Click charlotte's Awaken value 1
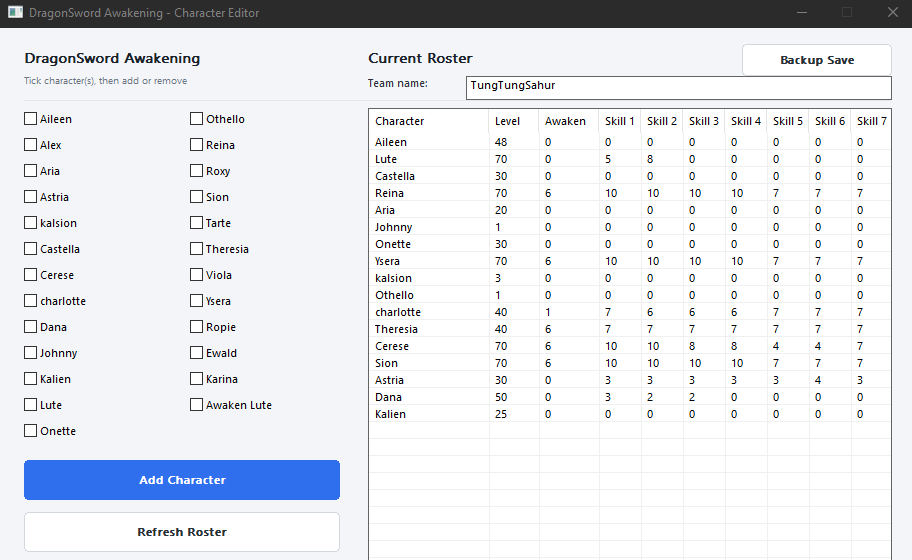The width and height of the screenshot is (912, 560). click(x=547, y=312)
